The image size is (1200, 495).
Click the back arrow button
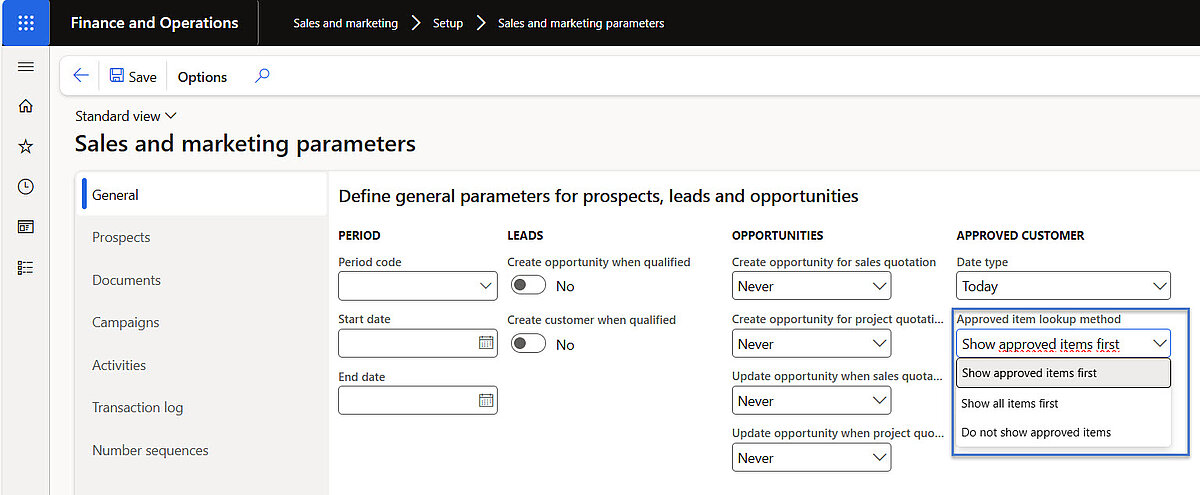(81, 76)
